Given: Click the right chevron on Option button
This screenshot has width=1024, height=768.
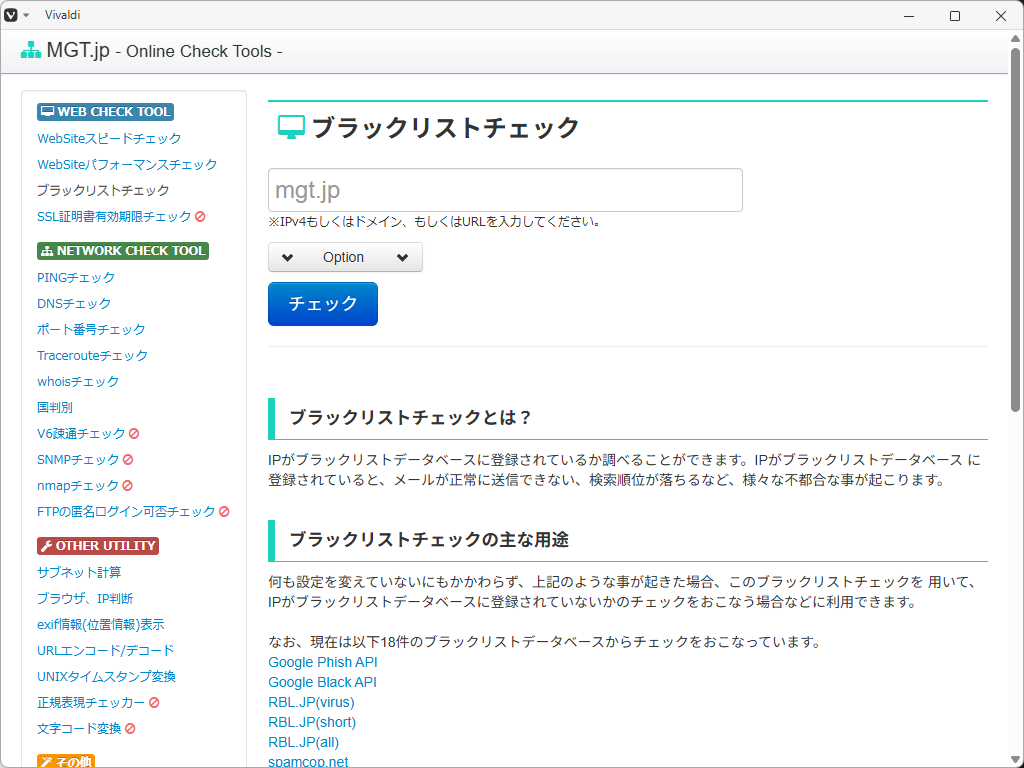Looking at the screenshot, I should (402, 257).
